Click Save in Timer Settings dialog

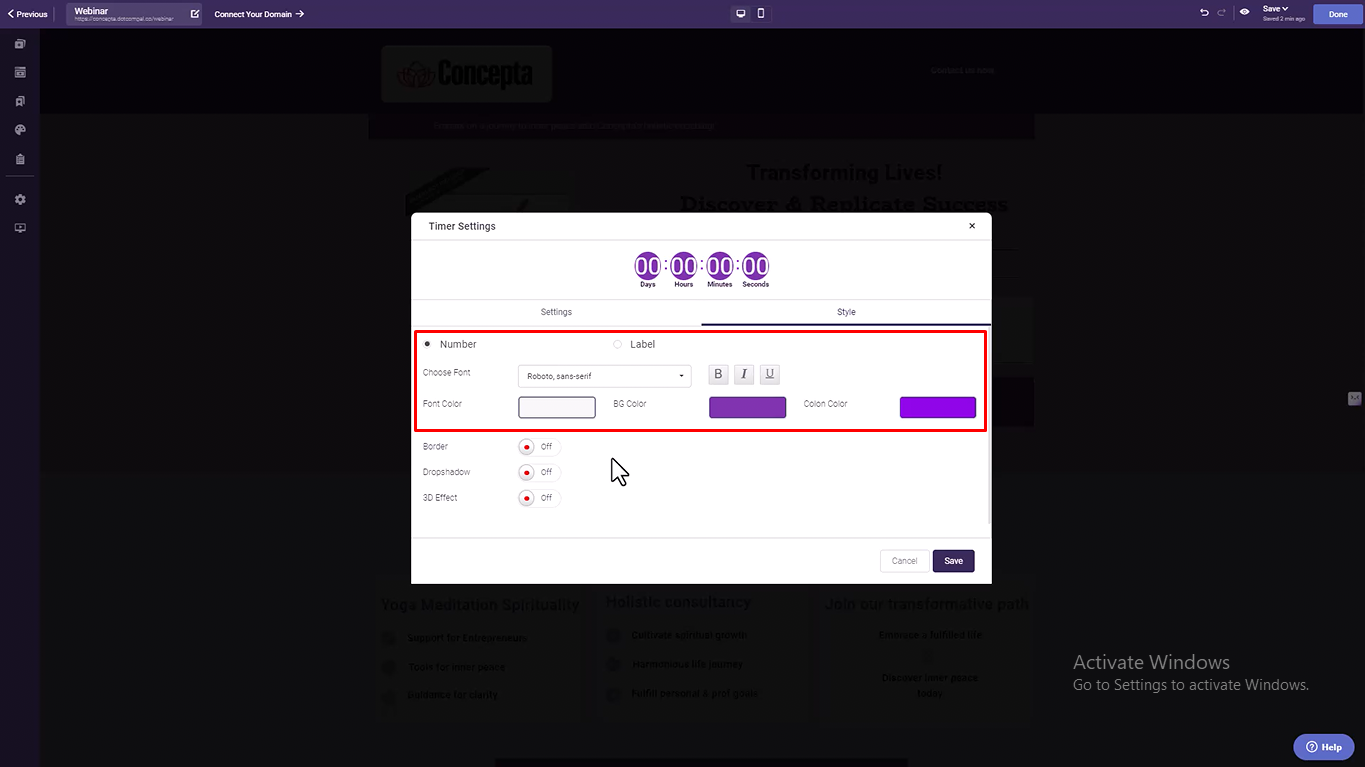[x=953, y=561]
